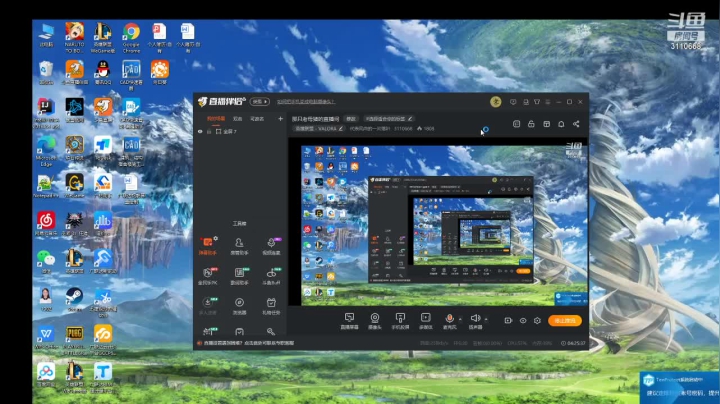Open the 浏览器 browser tool
Screen dimensions: 720x404
point(239,306)
